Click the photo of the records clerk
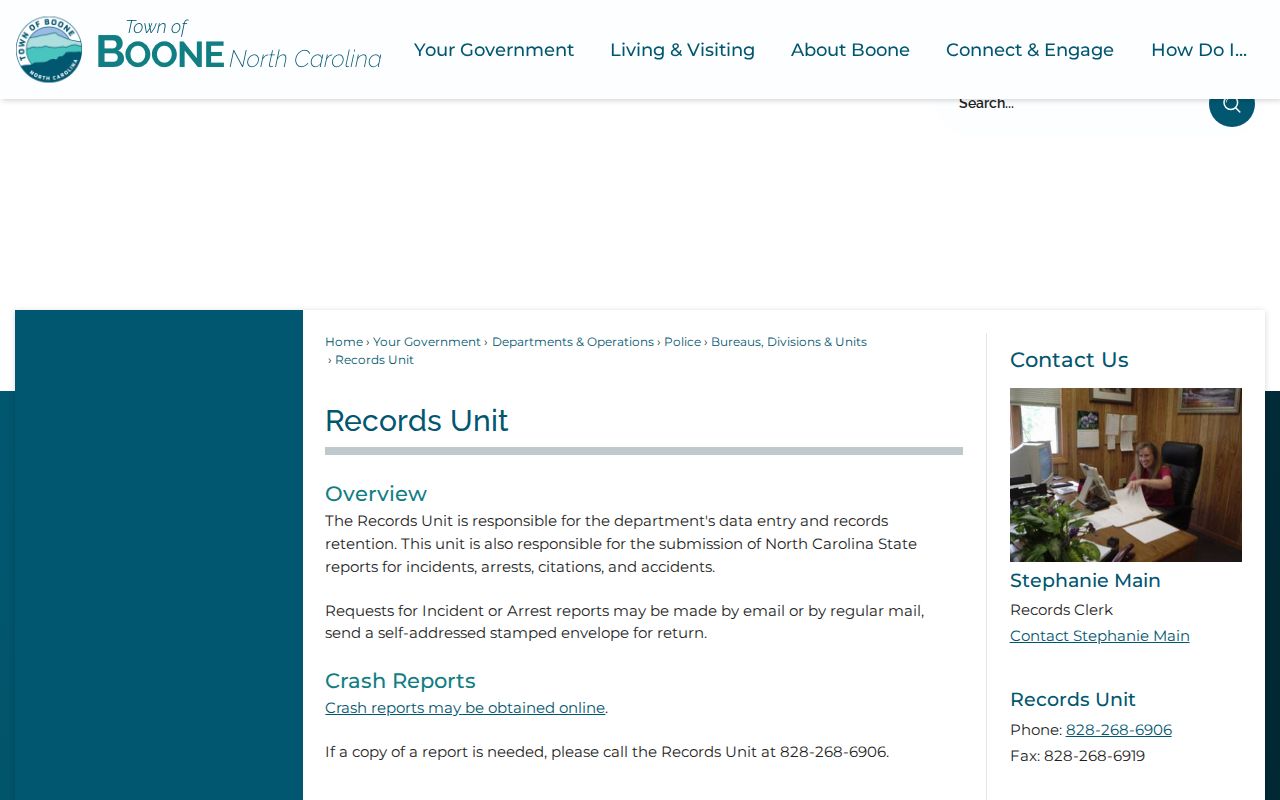The image size is (1280, 800). tap(1126, 475)
